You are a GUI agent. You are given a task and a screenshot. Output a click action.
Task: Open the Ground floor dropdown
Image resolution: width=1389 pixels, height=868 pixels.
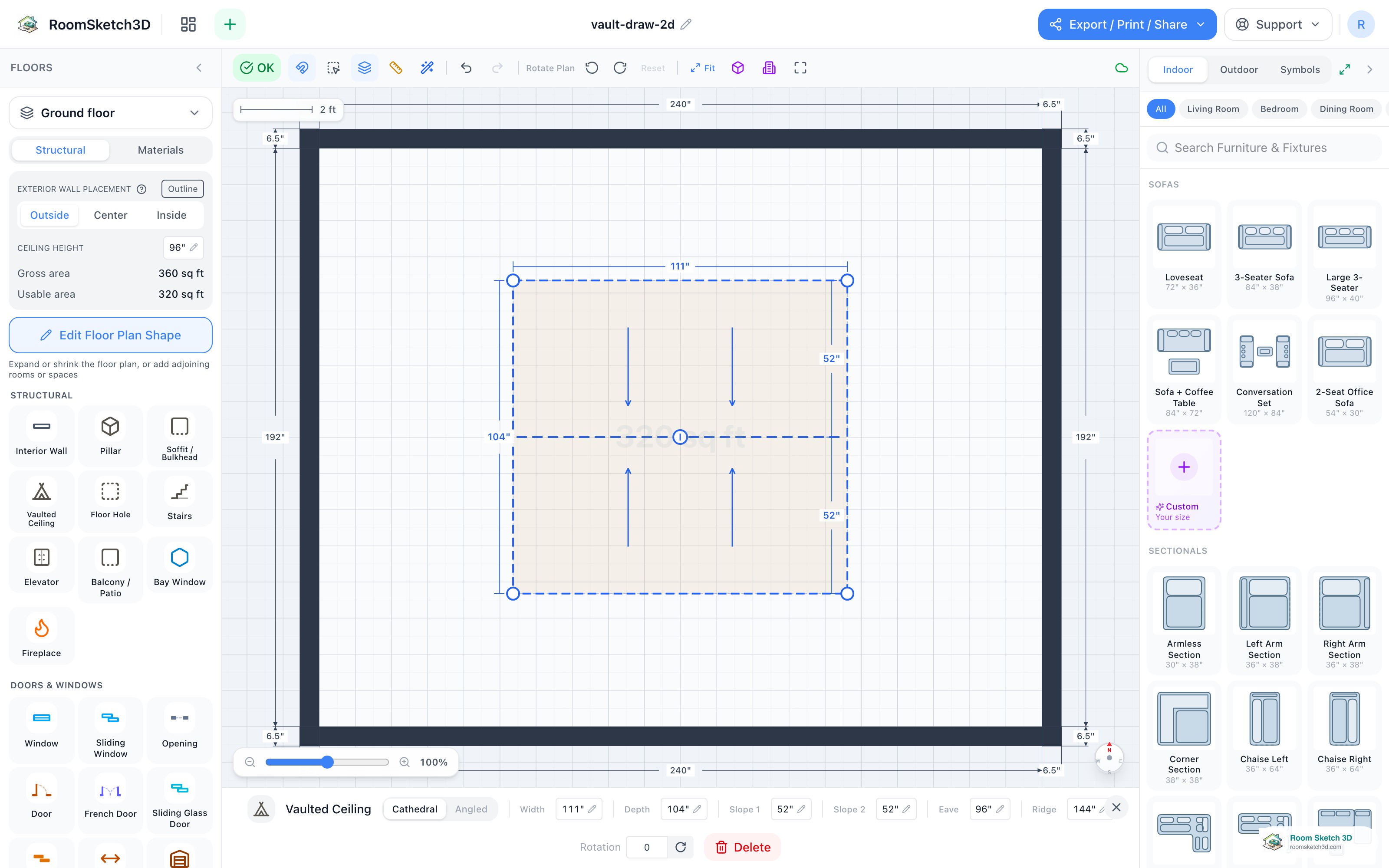(111, 113)
